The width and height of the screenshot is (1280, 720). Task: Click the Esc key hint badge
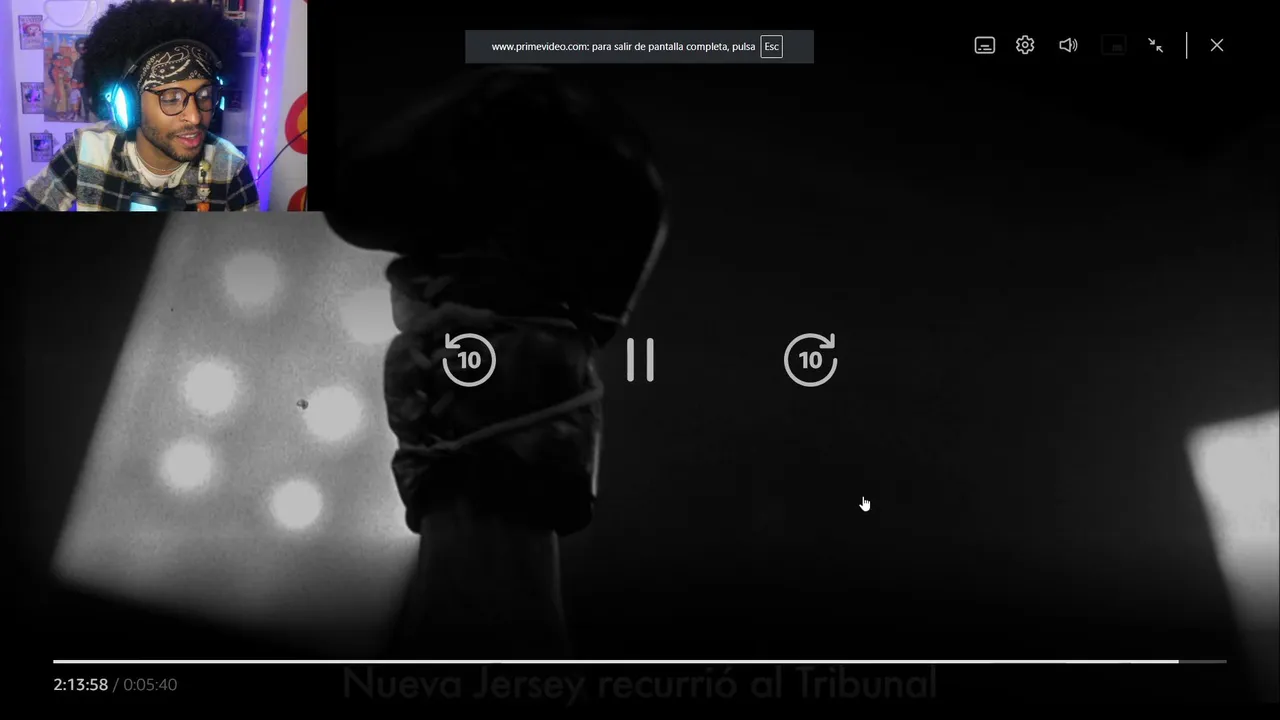(771, 47)
